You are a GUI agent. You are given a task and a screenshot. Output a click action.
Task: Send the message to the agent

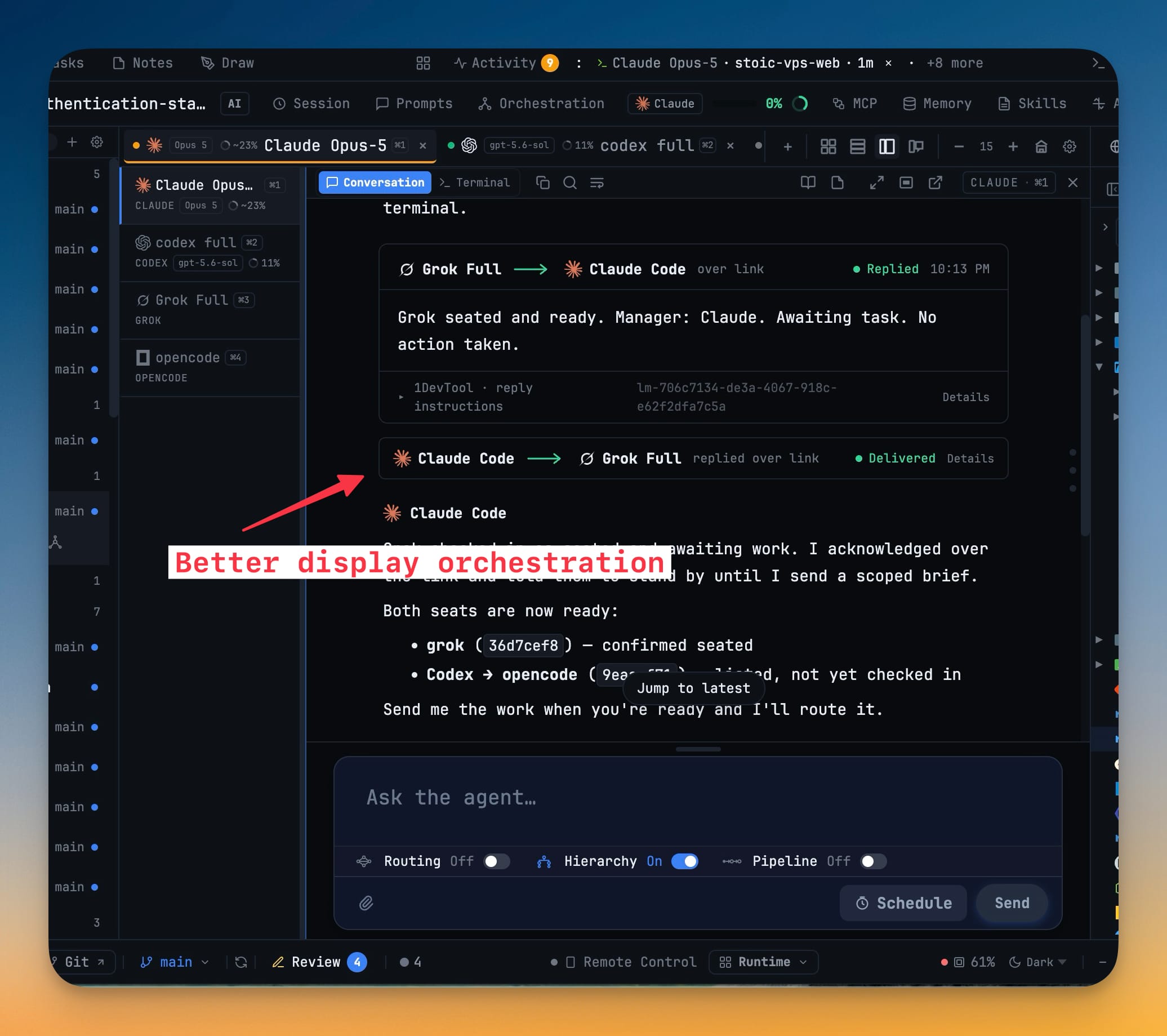tap(1012, 903)
